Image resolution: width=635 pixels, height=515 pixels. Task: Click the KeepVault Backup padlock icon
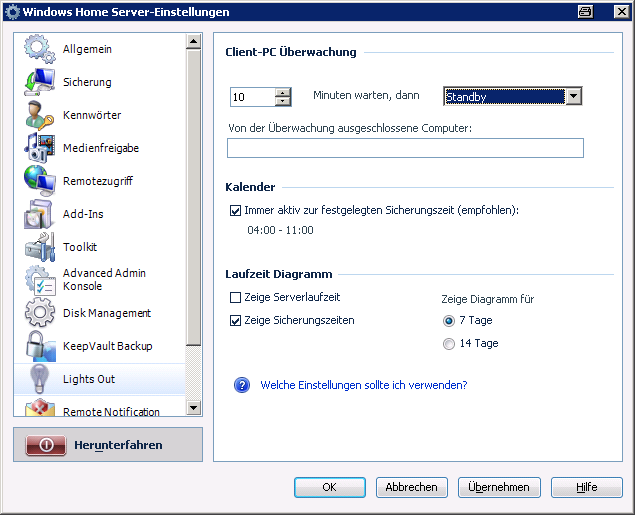[40, 346]
